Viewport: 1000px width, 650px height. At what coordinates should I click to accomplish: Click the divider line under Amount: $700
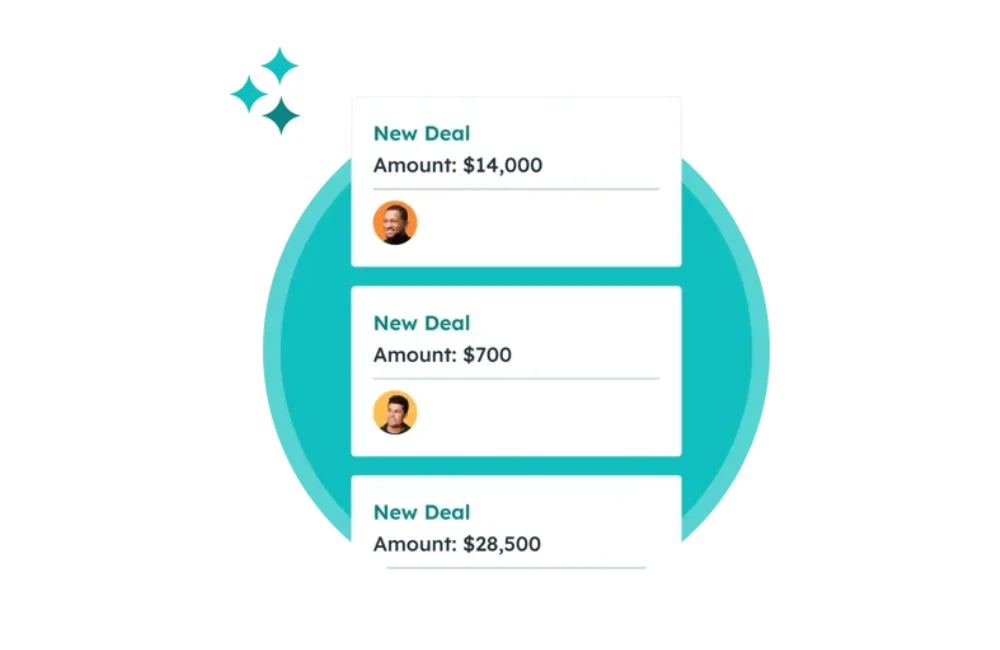point(516,378)
